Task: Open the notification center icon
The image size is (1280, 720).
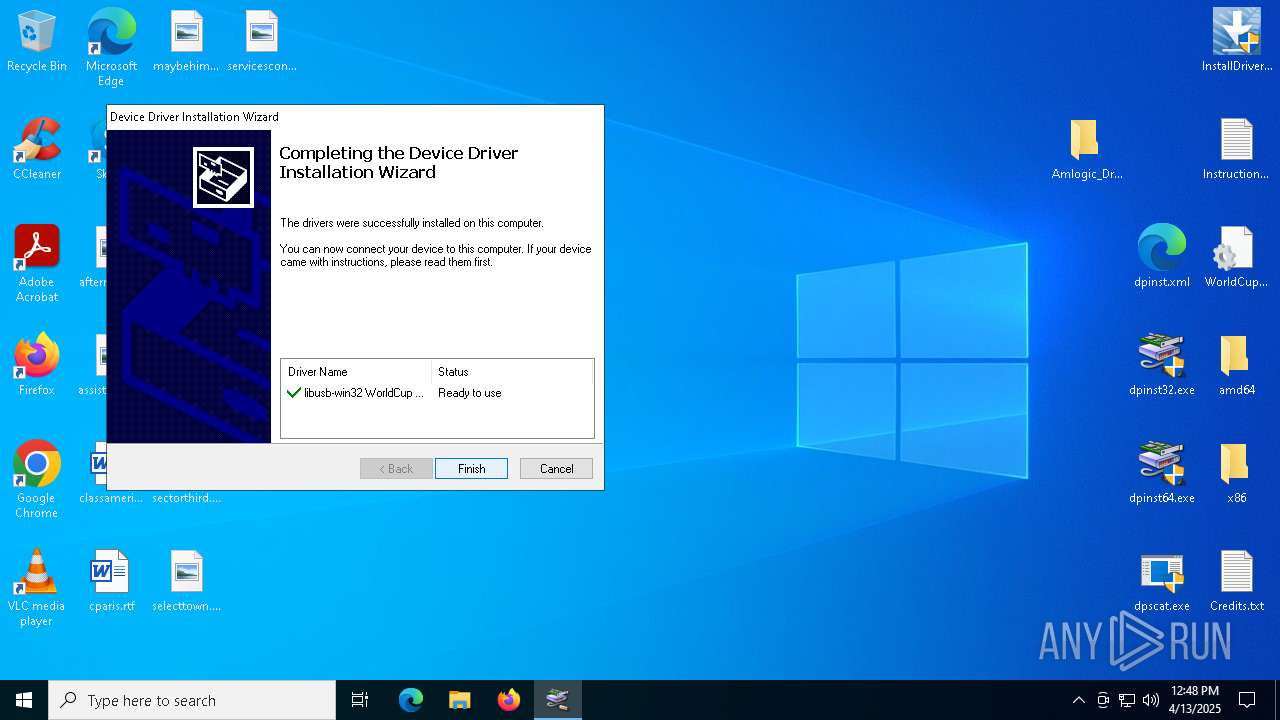Action: coord(1247,700)
